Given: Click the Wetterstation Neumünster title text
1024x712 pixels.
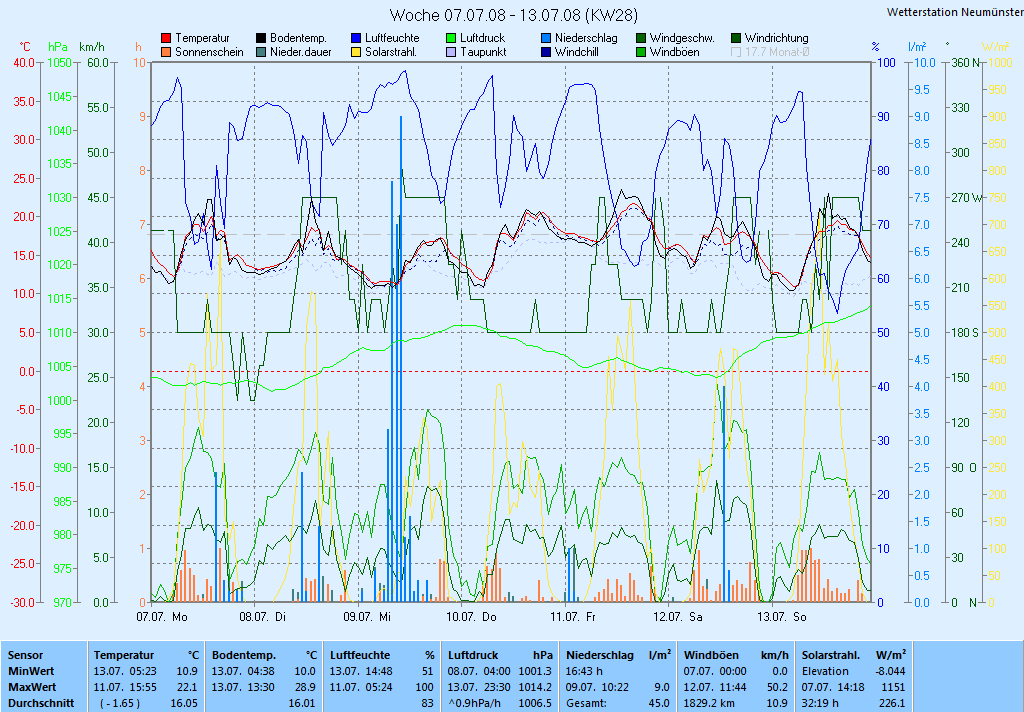Looking at the screenshot, I should (952, 12).
